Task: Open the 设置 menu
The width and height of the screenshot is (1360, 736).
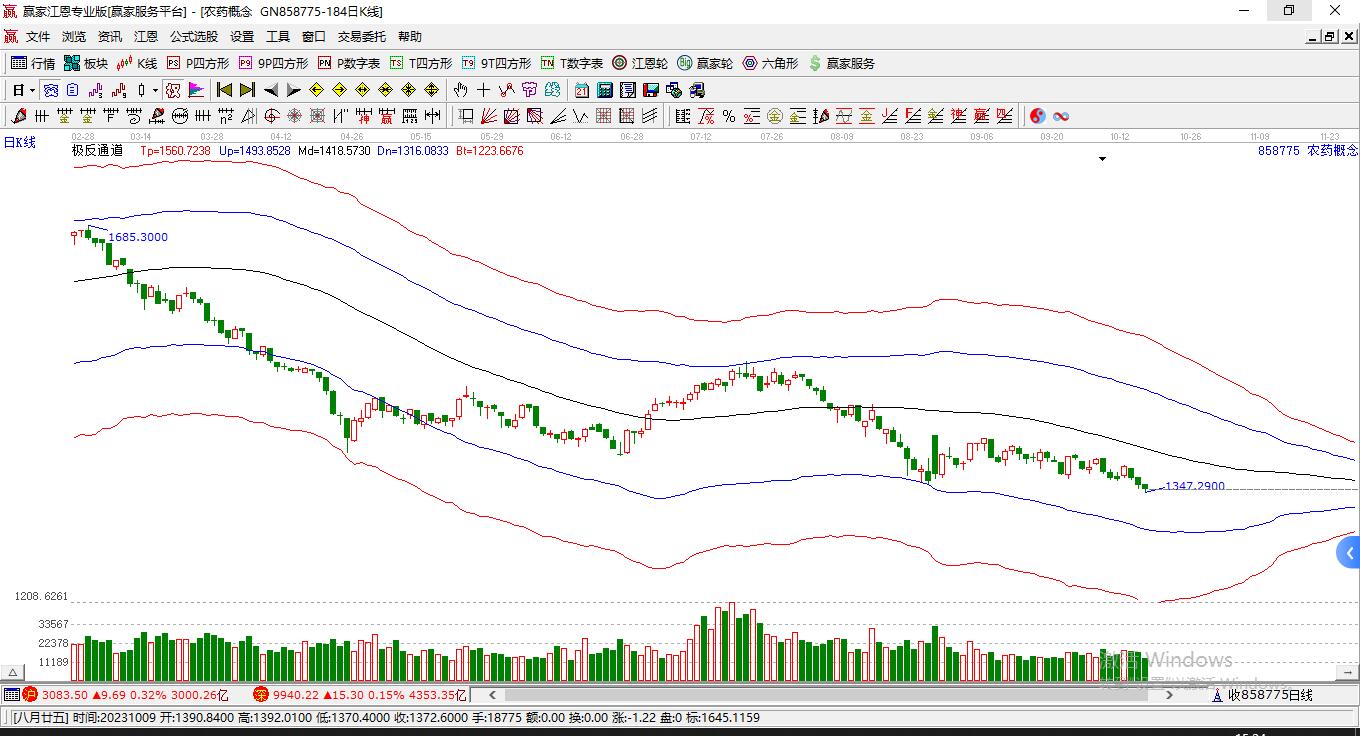Action: tap(242, 36)
